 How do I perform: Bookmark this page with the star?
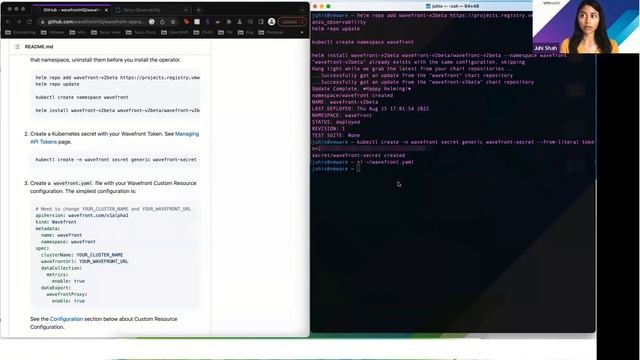173,22
